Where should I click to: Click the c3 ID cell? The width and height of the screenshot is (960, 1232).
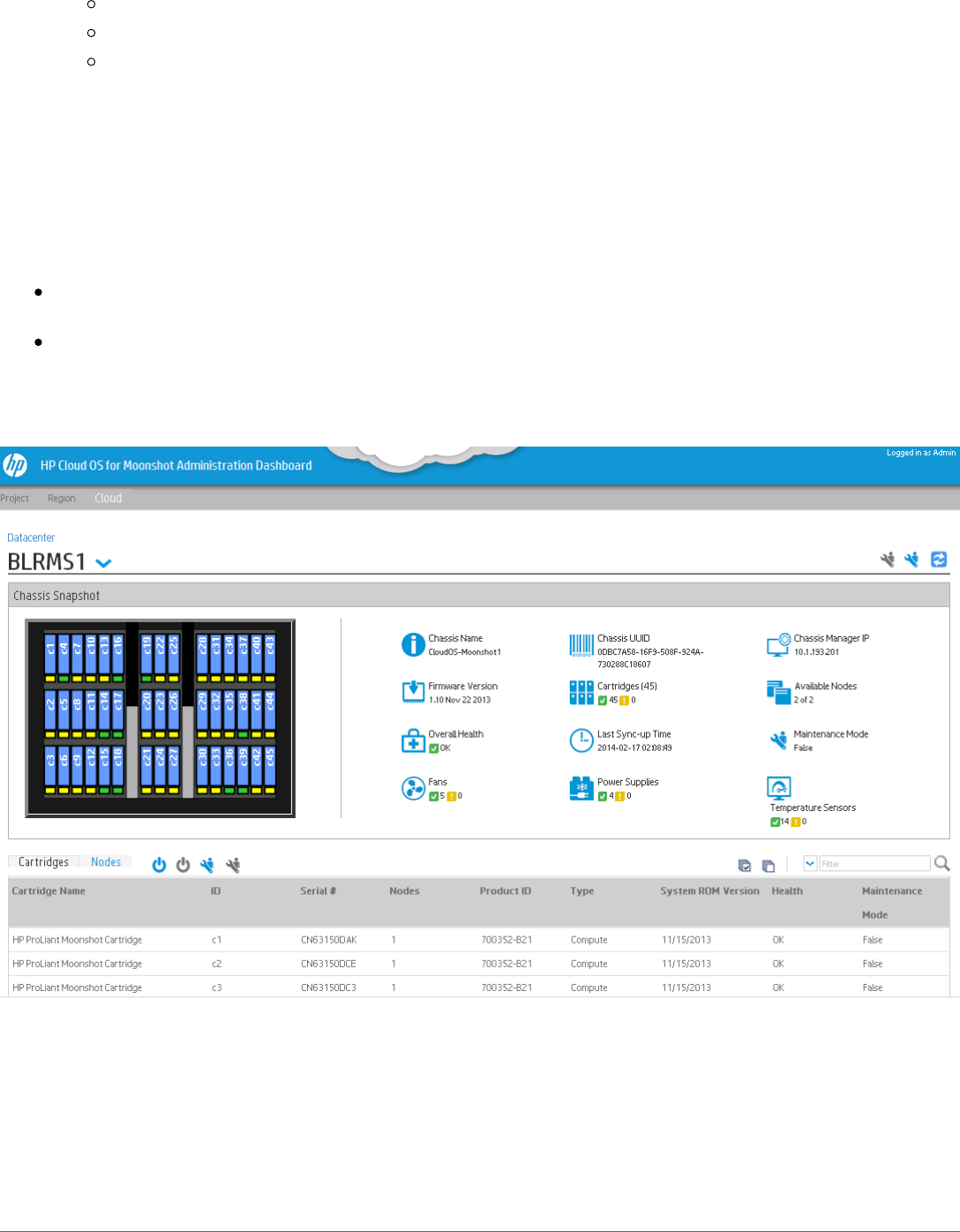[217, 988]
